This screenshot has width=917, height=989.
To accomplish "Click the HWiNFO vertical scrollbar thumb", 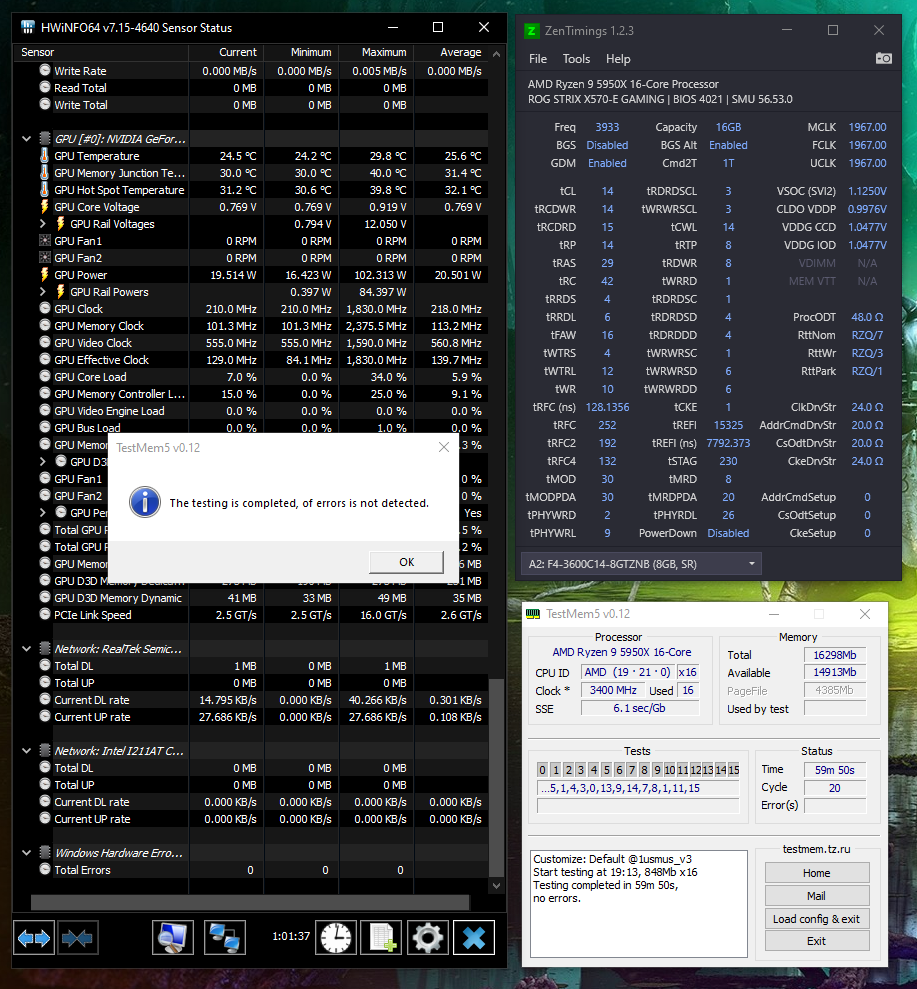I will point(497,776).
